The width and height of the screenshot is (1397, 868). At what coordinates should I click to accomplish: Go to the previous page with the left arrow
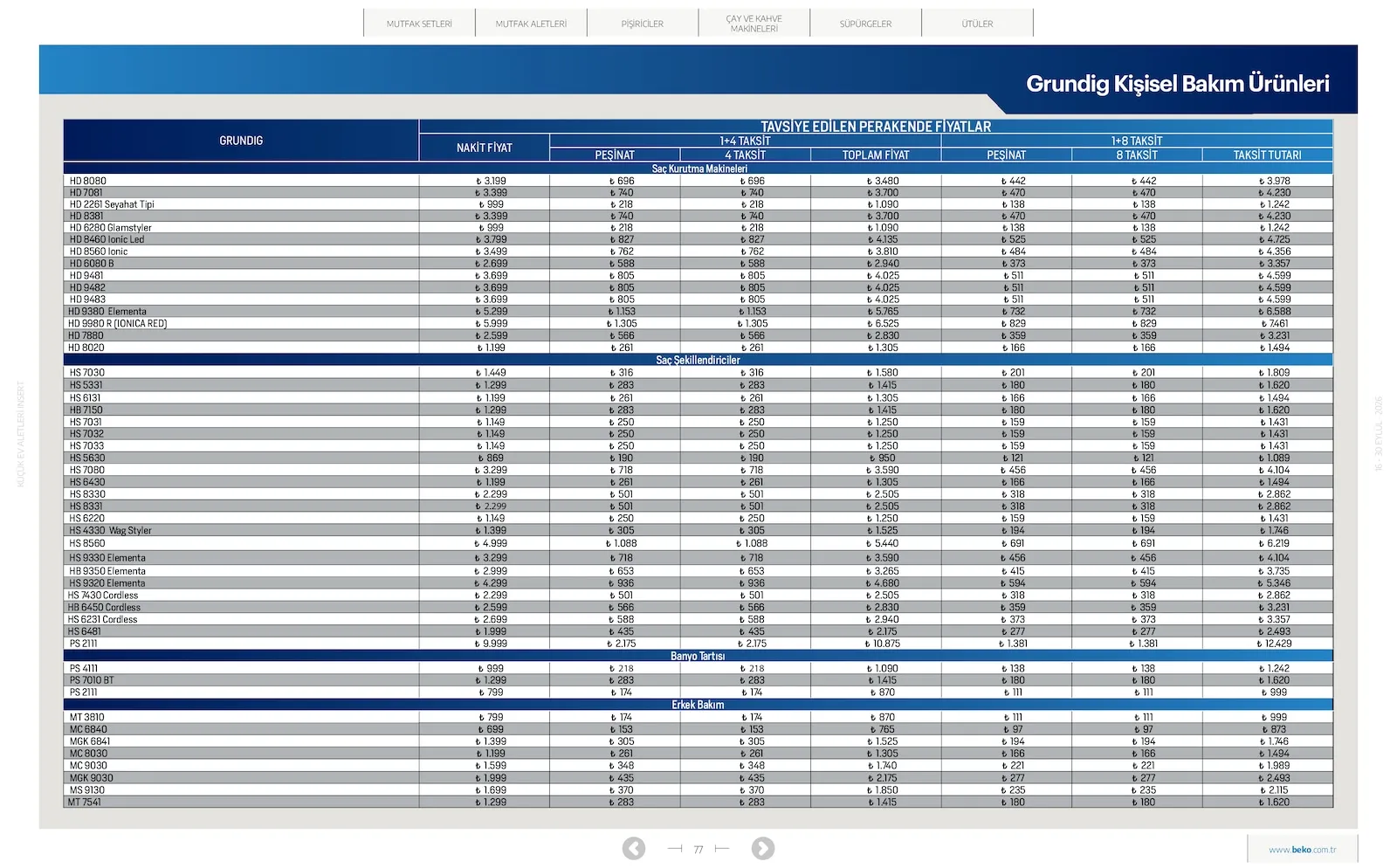634,848
